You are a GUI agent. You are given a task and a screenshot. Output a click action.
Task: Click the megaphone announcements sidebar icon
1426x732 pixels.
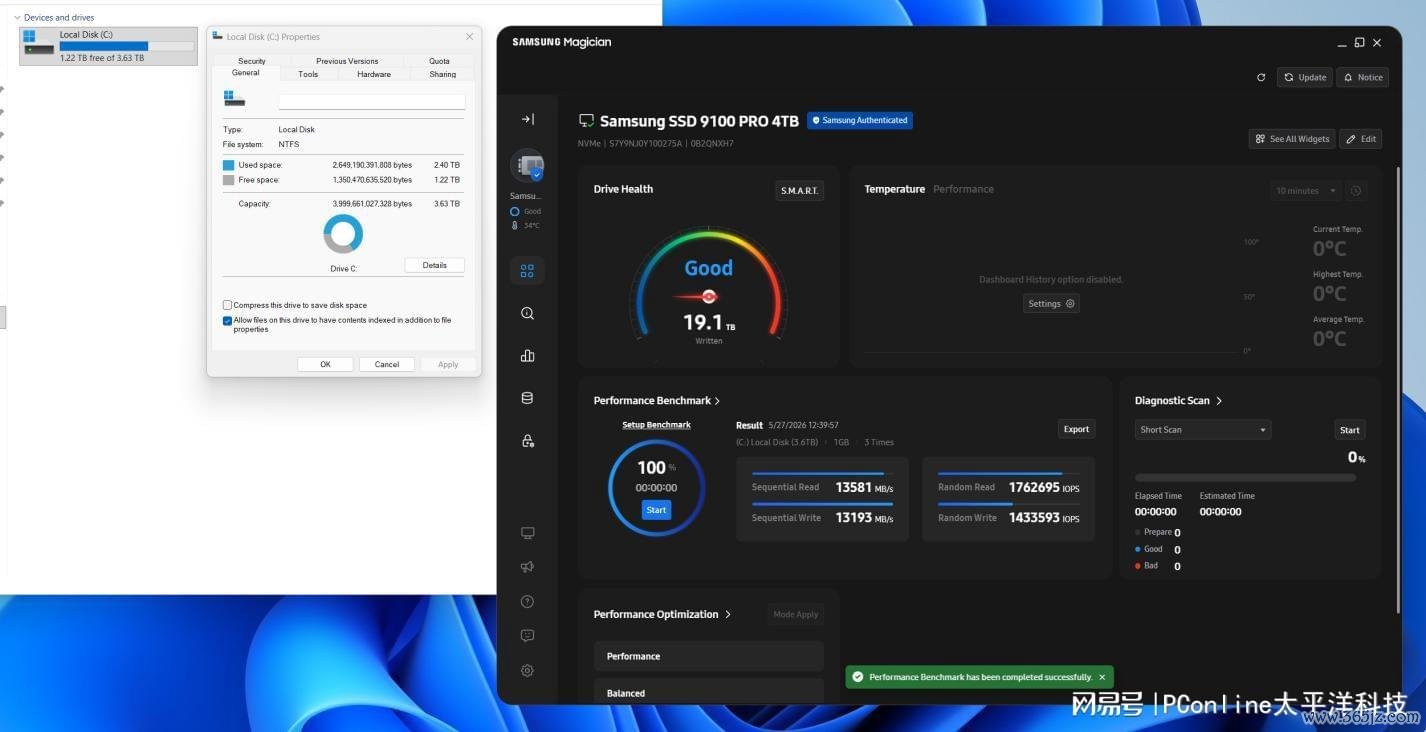coord(527,567)
